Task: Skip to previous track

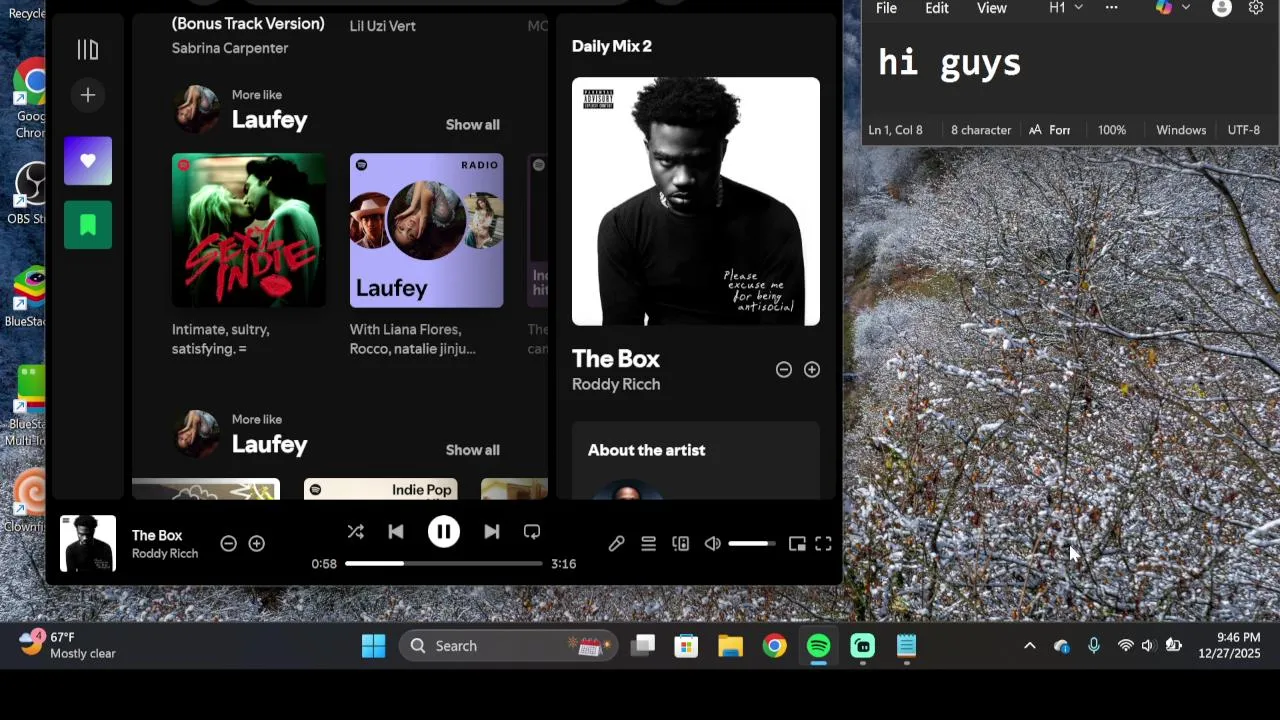Action: click(396, 532)
